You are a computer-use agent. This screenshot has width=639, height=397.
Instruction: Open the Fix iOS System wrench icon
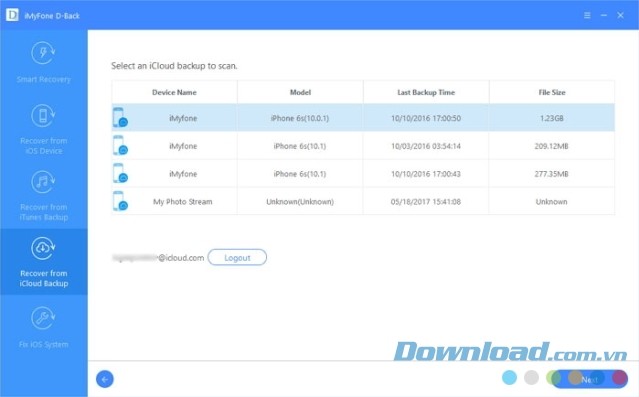43,318
